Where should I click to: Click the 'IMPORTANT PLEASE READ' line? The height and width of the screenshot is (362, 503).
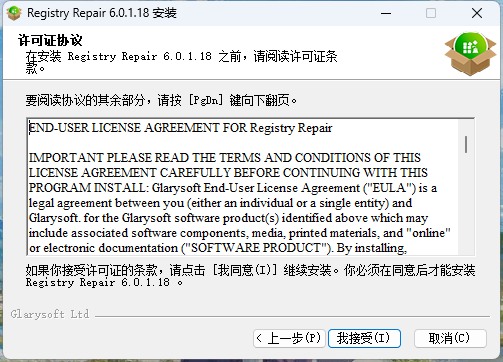(x=225, y=157)
